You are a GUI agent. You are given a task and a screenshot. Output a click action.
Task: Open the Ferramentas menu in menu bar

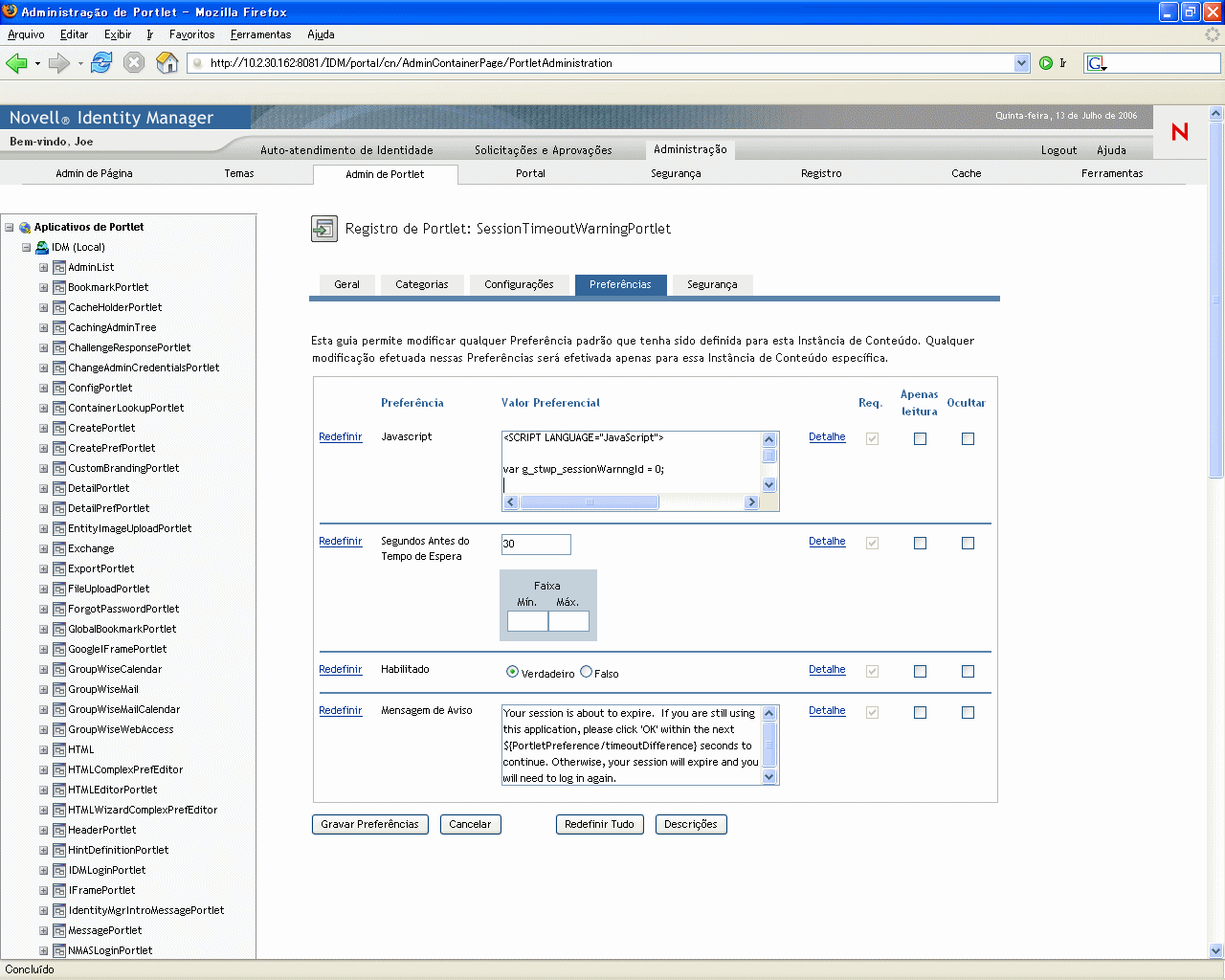point(260,34)
